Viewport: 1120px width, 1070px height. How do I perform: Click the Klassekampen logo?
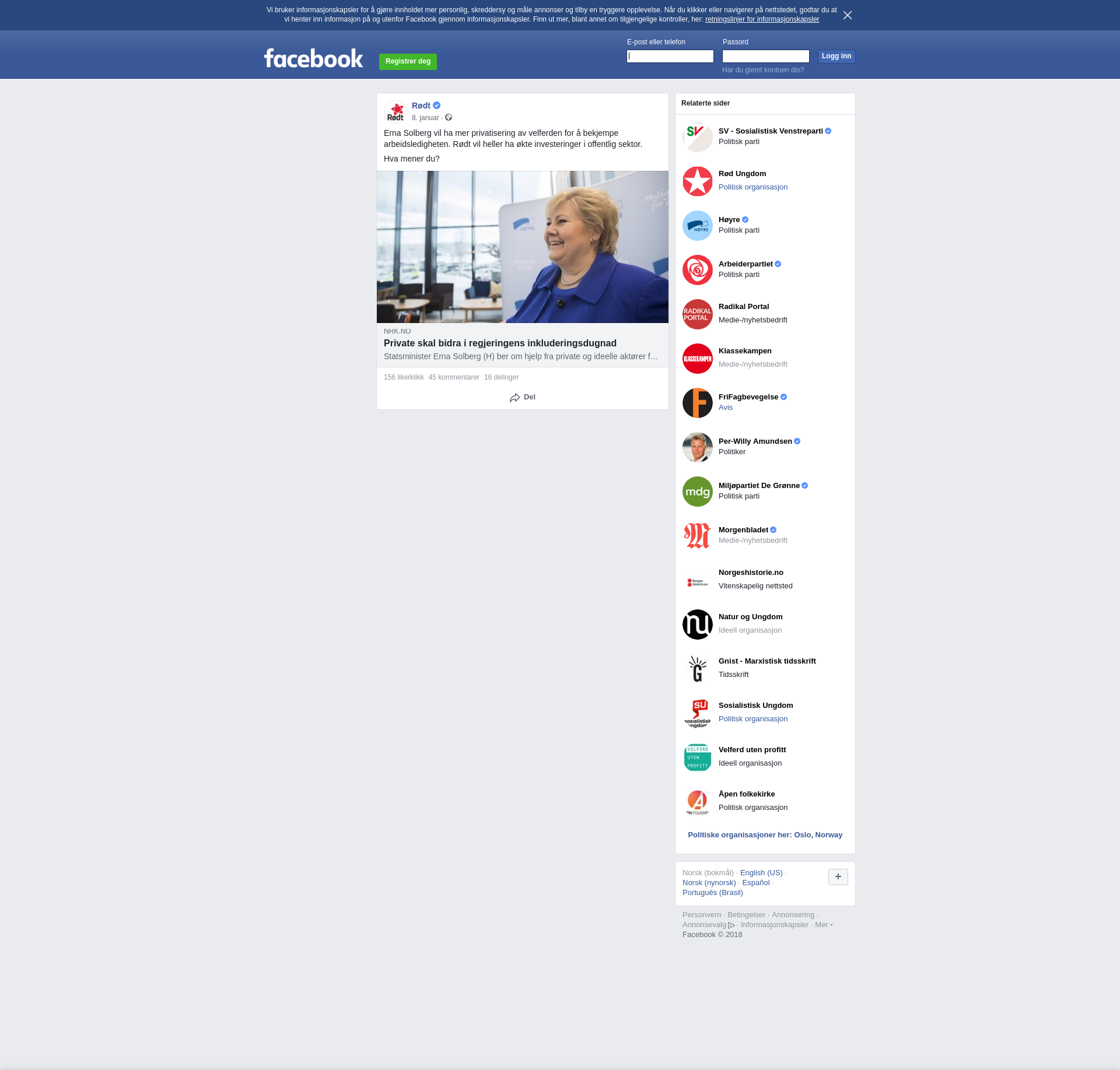click(x=698, y=359)
